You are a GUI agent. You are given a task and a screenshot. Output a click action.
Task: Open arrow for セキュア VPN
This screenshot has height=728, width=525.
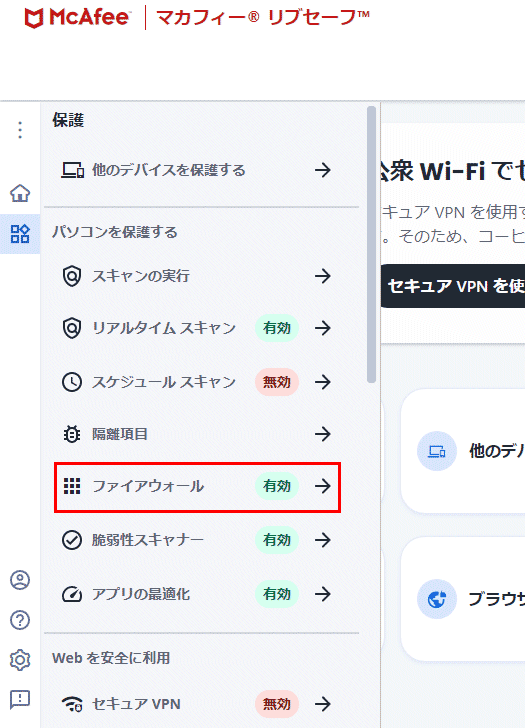coord(323,704)
